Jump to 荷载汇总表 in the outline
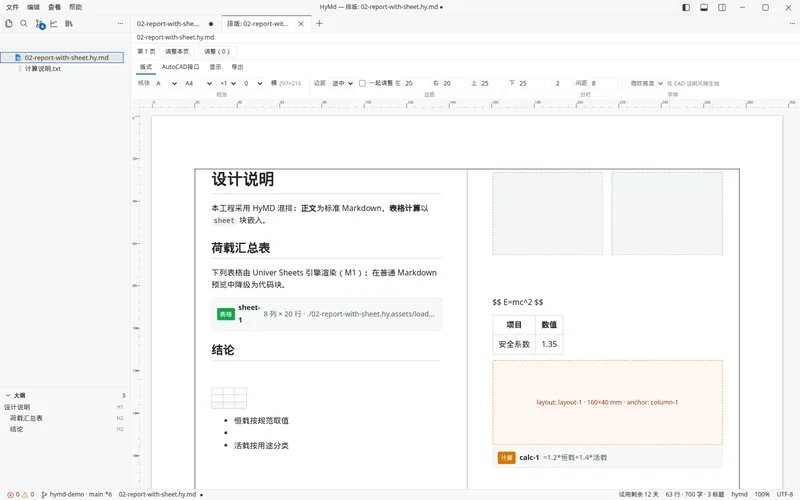800x500 pixels. (x=27, y=418)
